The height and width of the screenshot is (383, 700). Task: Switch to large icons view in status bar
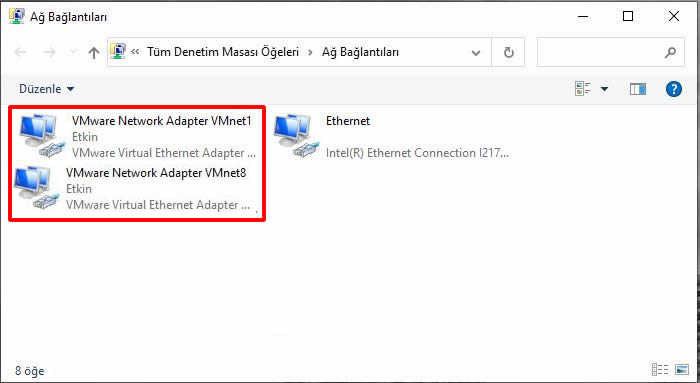(682, 370)
